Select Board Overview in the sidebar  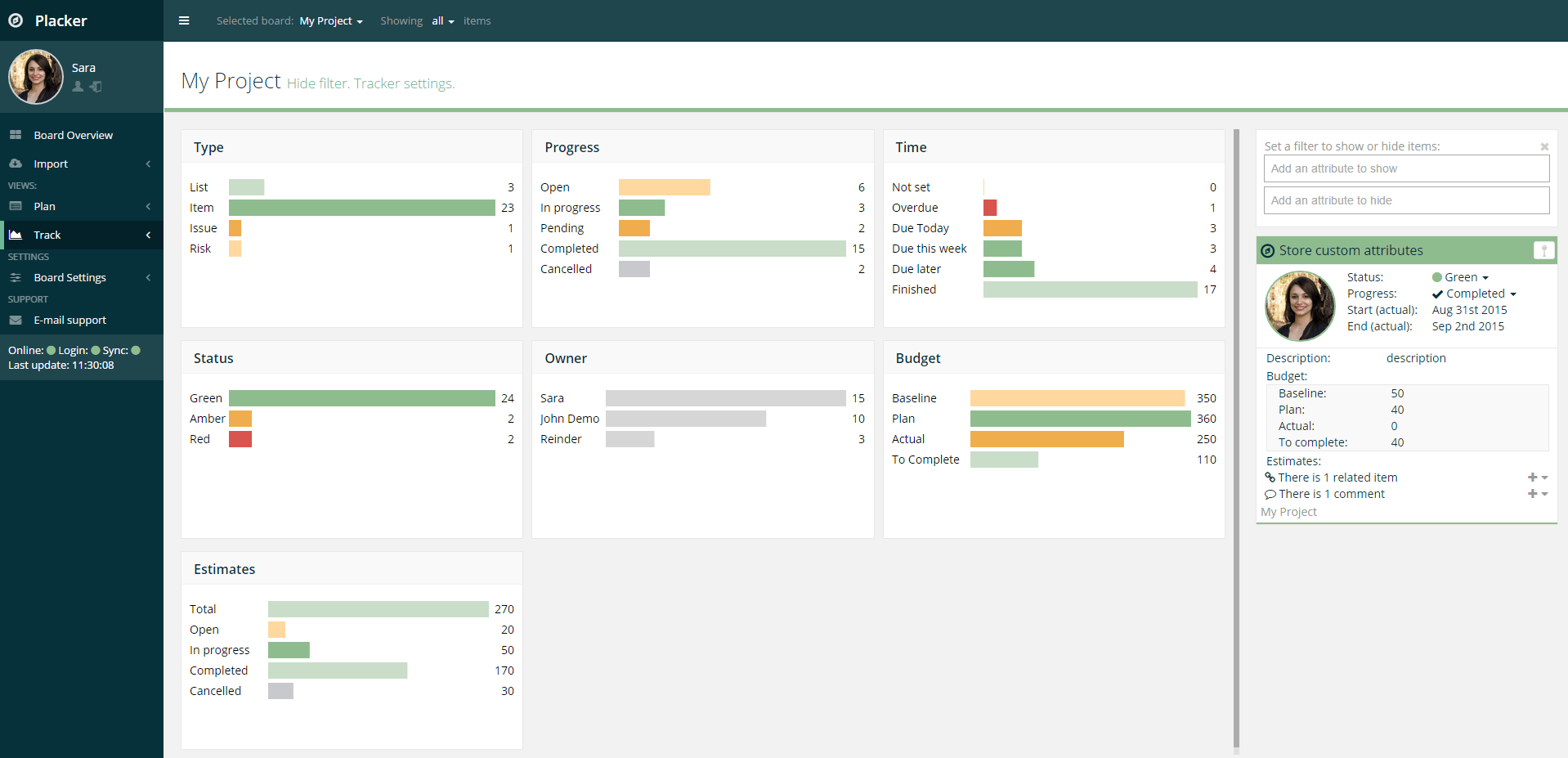coord(74,134)
